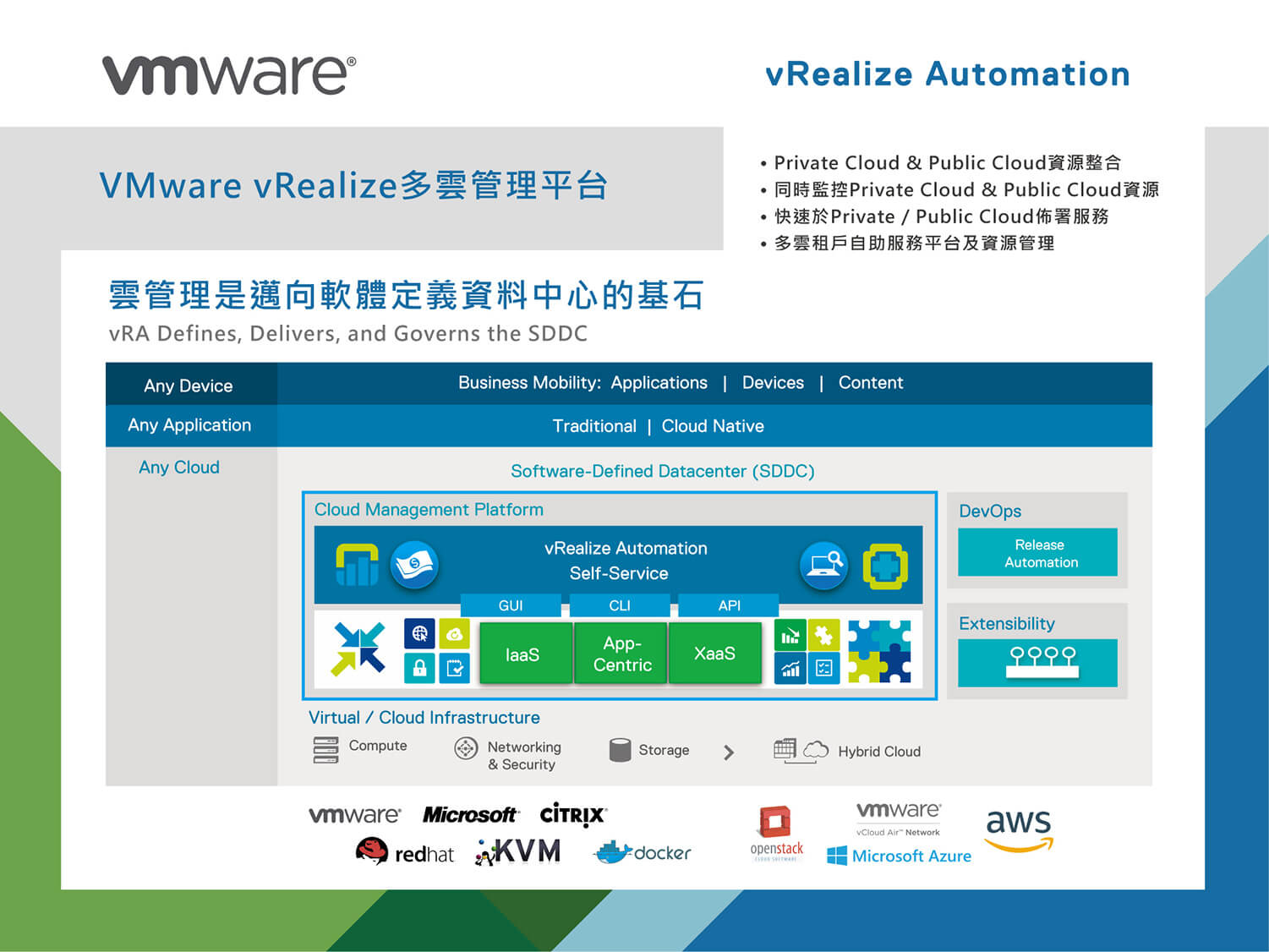1269x952 pixels.
Task: Click the Extensibility heading
Action: click(1007, 624)
